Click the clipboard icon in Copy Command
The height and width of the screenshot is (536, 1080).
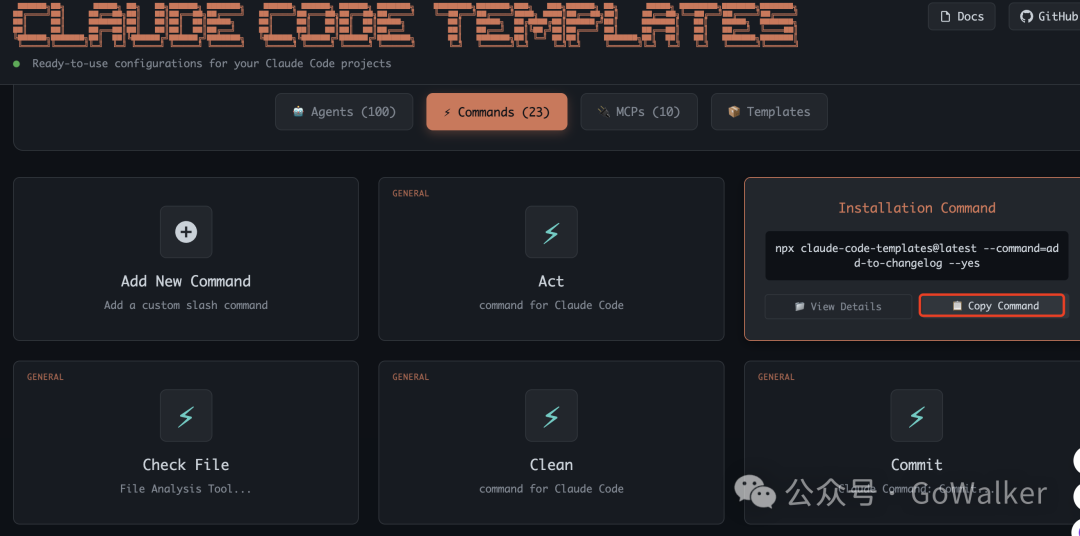957,306
